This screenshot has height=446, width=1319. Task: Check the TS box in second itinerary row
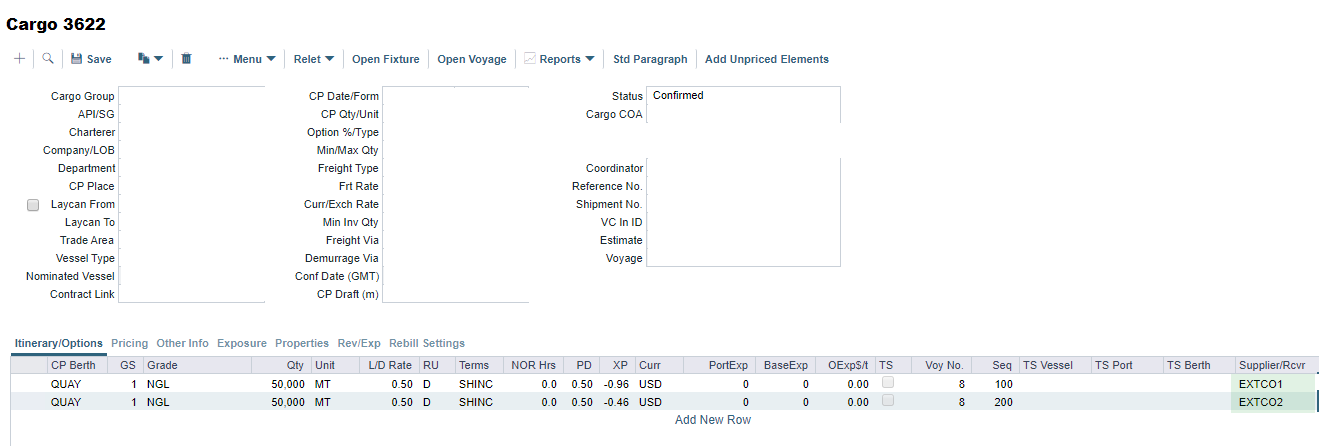tap(887, 401)
